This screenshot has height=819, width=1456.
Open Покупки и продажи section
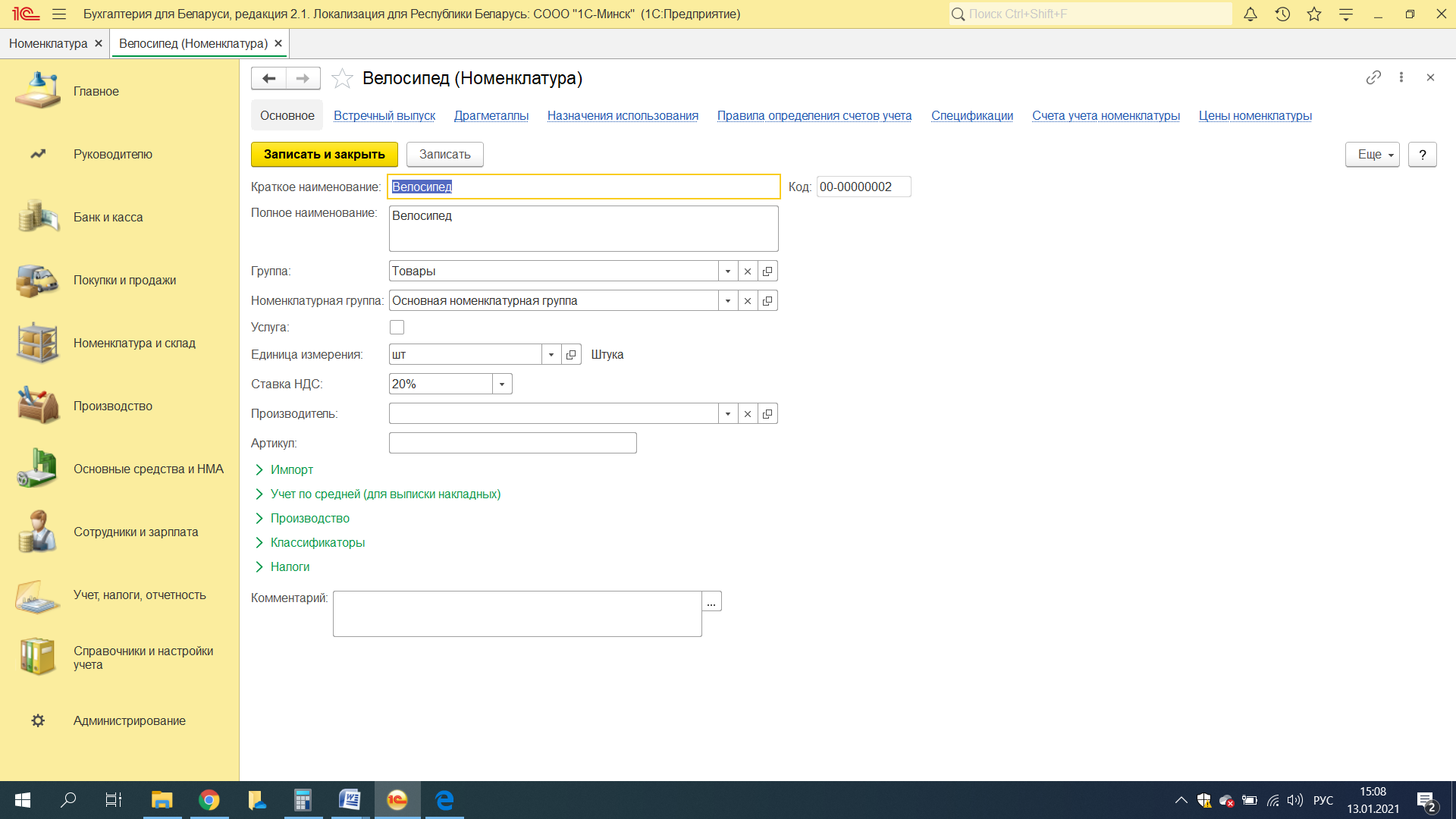tap(124, 280)
